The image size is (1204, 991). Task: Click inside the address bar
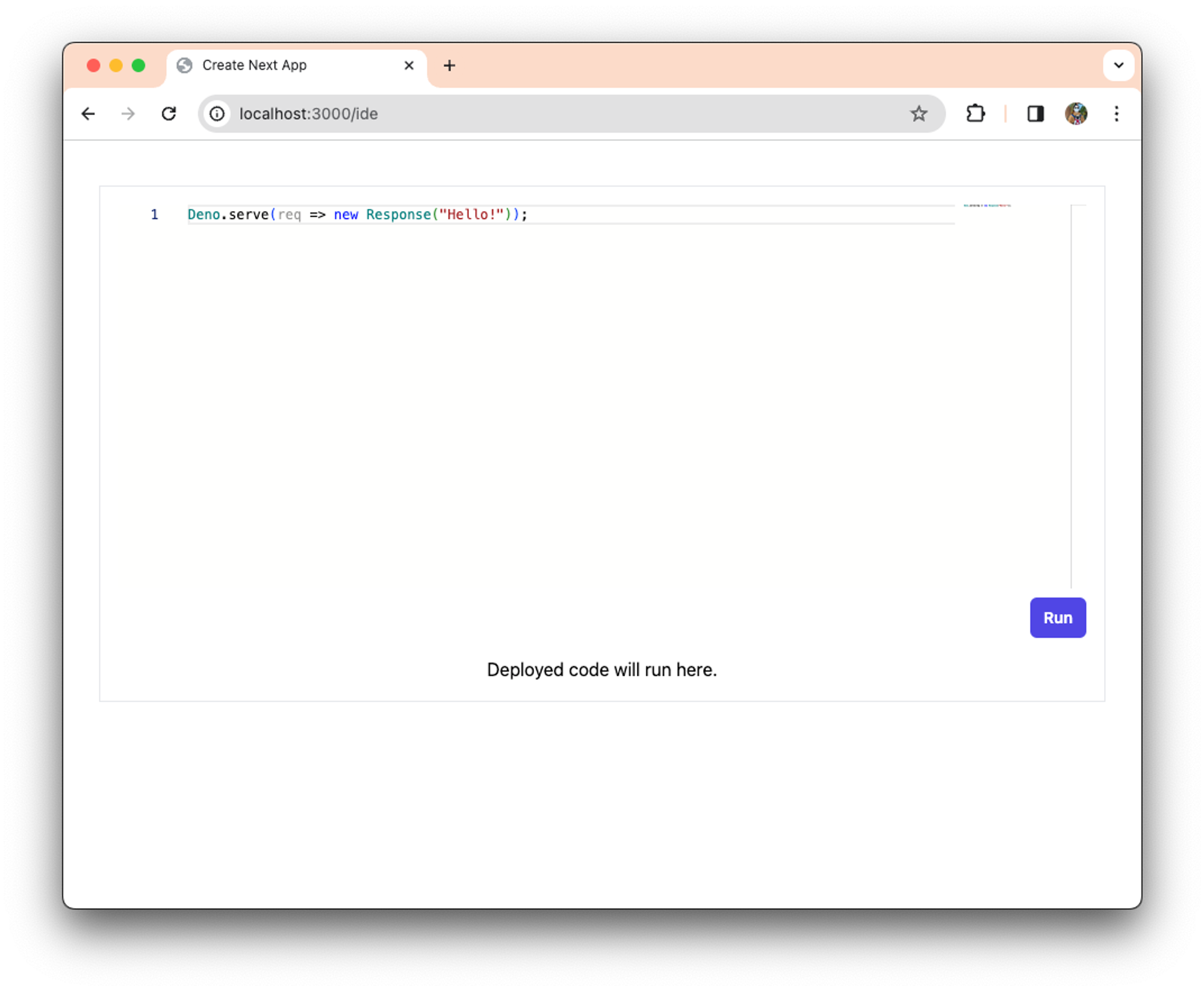(482, 114)
